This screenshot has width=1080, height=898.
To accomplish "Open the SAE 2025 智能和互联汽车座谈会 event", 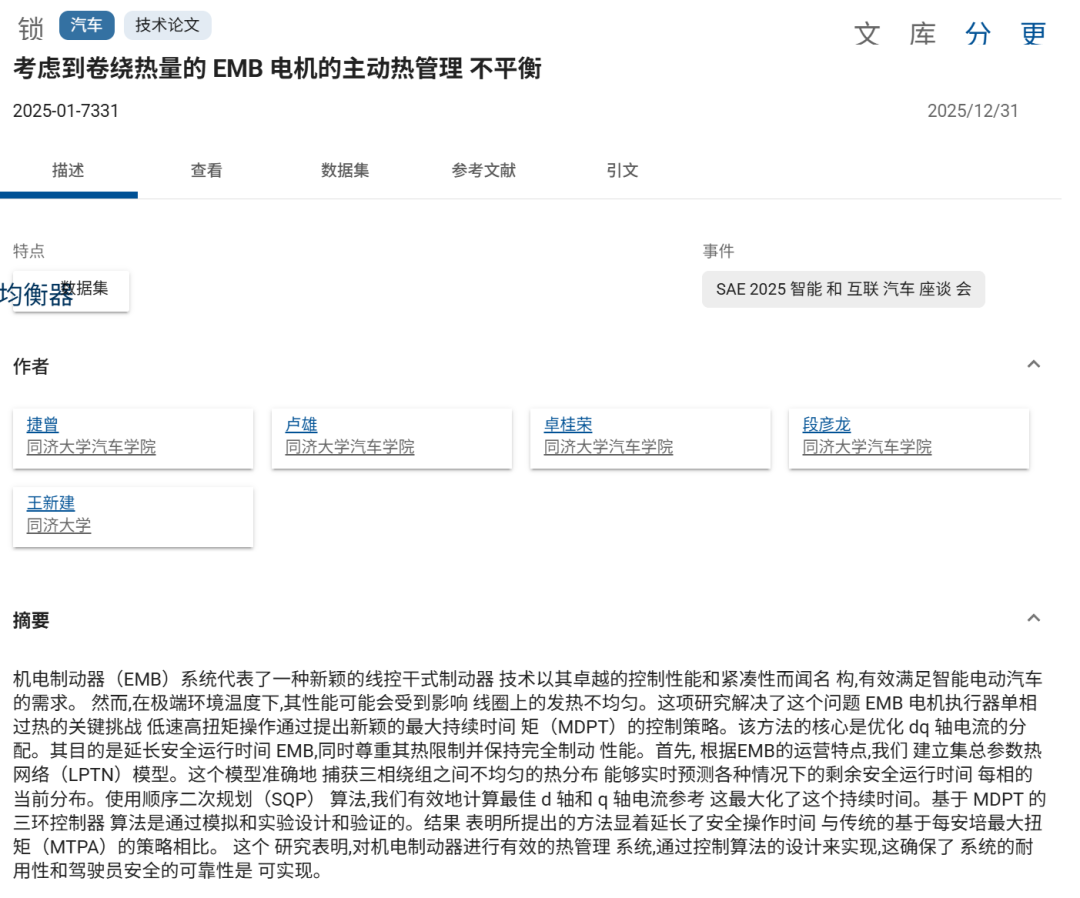I will pos(843,289).
